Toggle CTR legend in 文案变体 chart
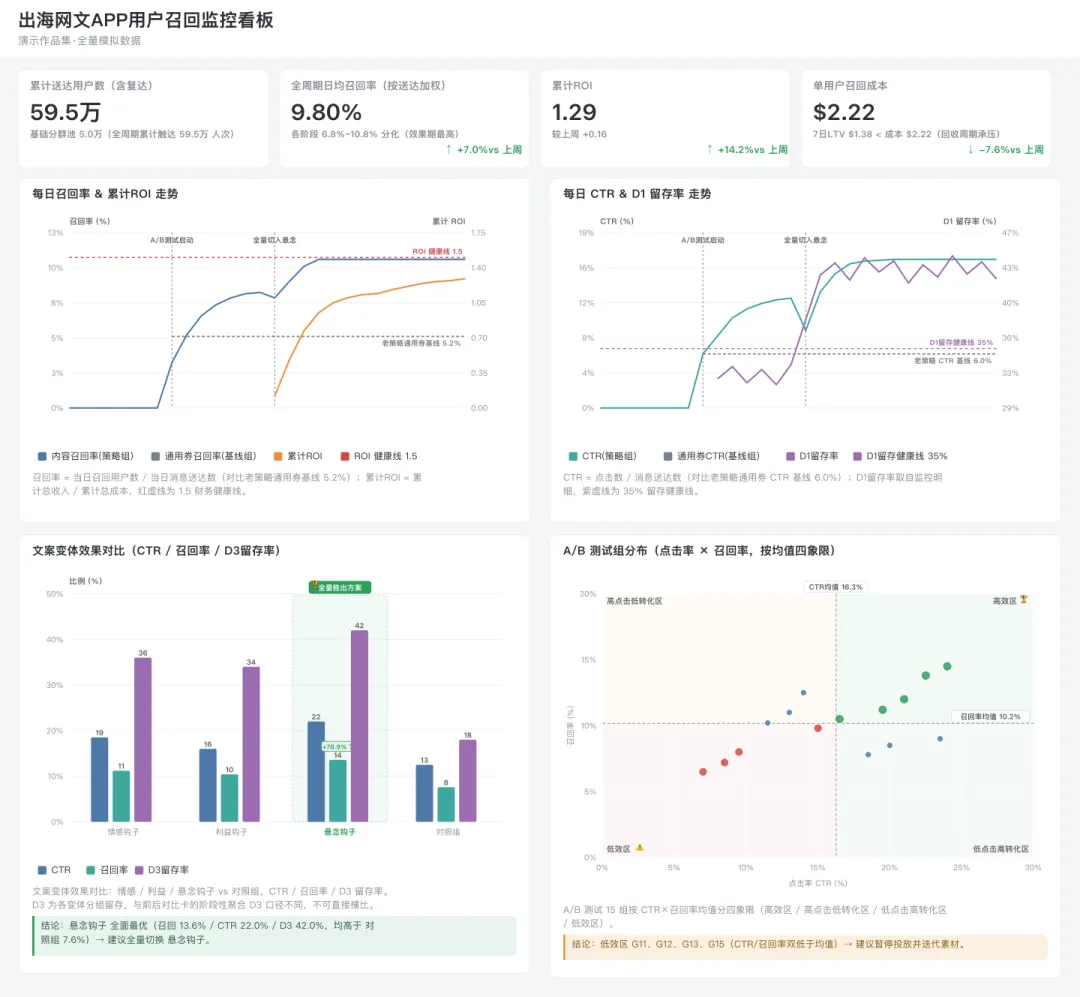Image resolution: width=1080 pixels, height=997 pixels. pyautogui.click(x=54, y=870)
